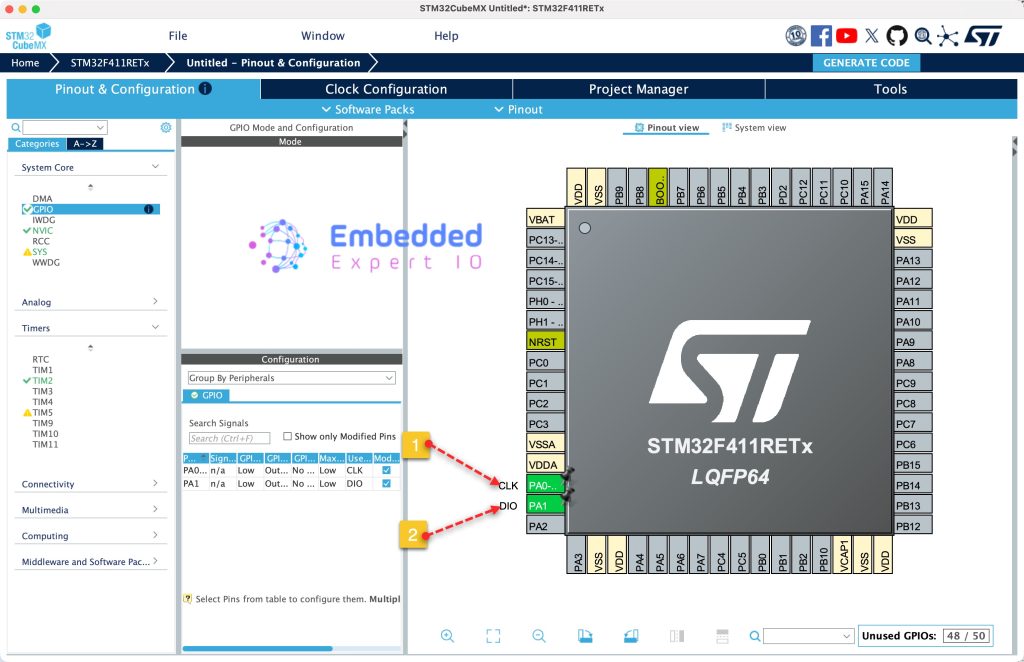Click the fit-to-screen pinout icon

click(x=493, y=636)
